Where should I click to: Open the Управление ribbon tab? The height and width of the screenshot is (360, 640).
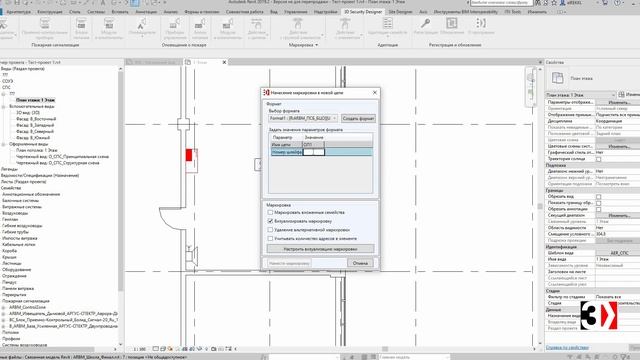(x=296, y=12)
